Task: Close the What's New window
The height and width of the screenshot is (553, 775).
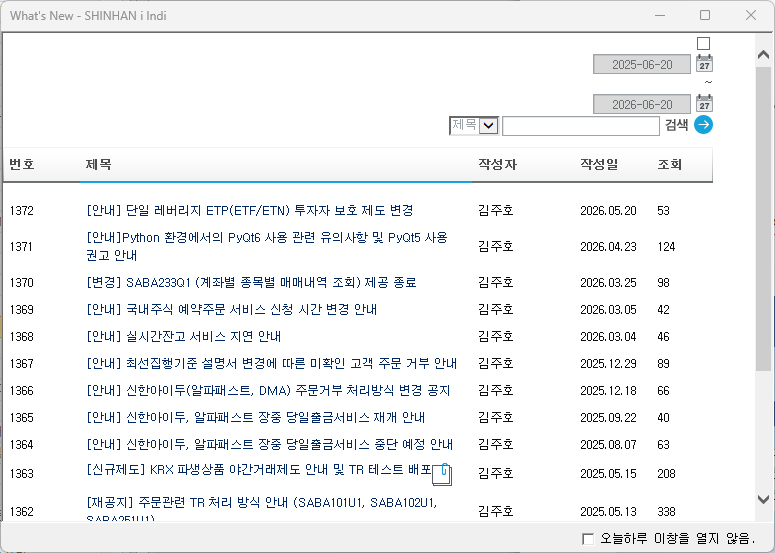Action: (751, 15)
